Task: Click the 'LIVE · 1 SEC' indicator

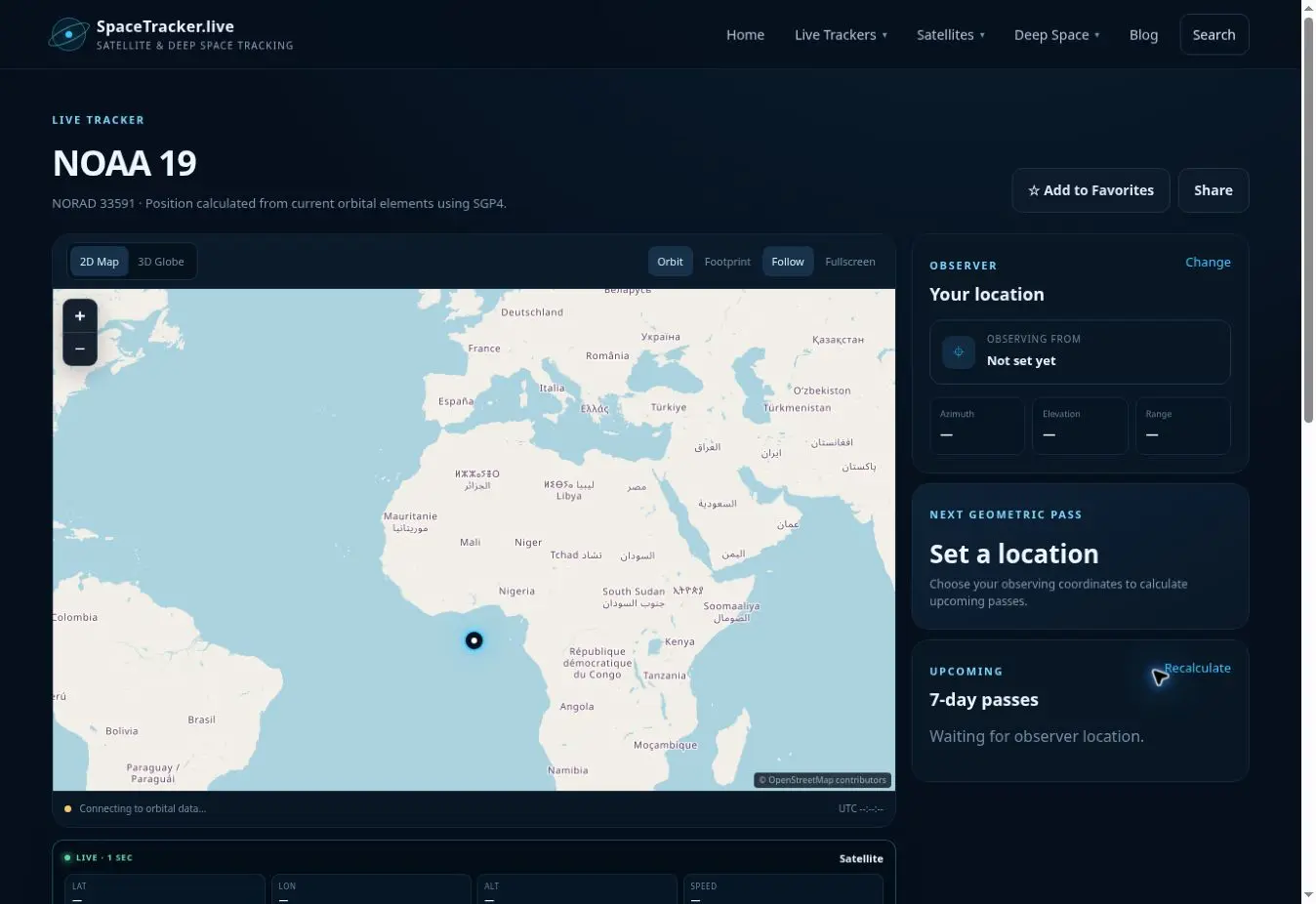Action: (x=99, y=858)
